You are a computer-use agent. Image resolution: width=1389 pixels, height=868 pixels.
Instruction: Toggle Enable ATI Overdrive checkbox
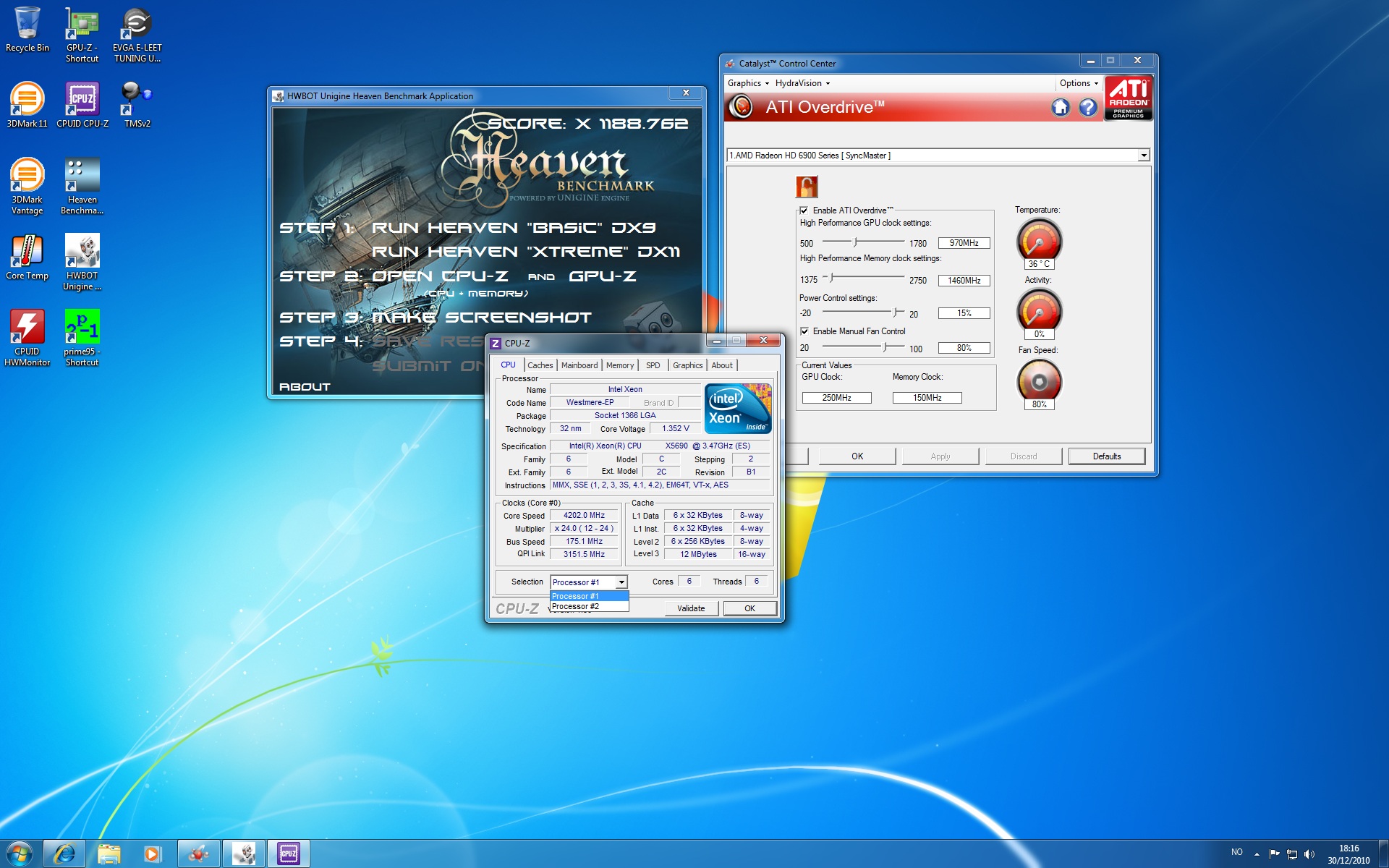click(804, 210)
